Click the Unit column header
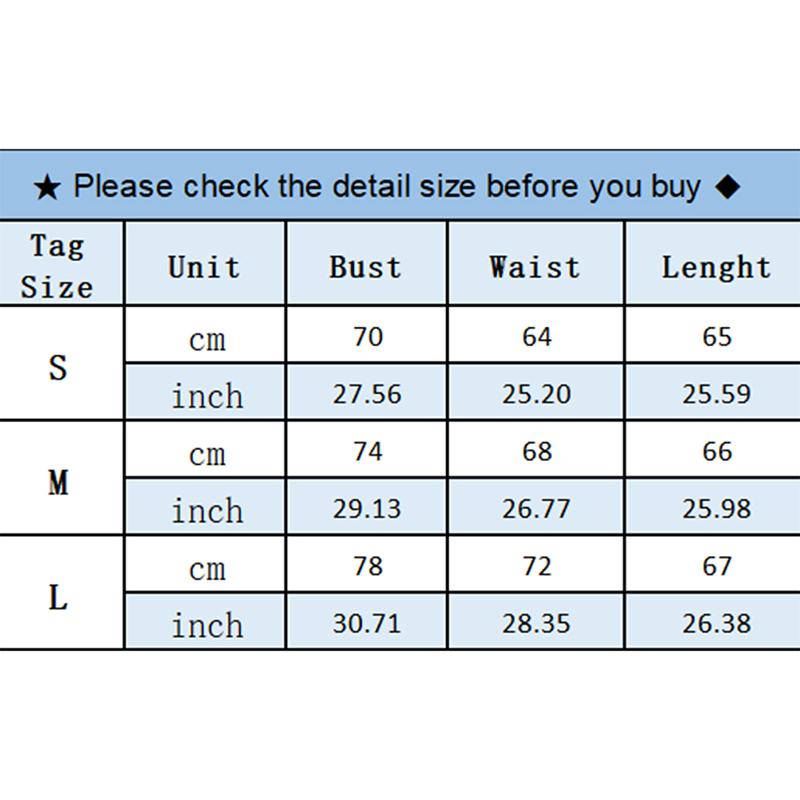The image size is (800, 800). click(x=205, y=267)
